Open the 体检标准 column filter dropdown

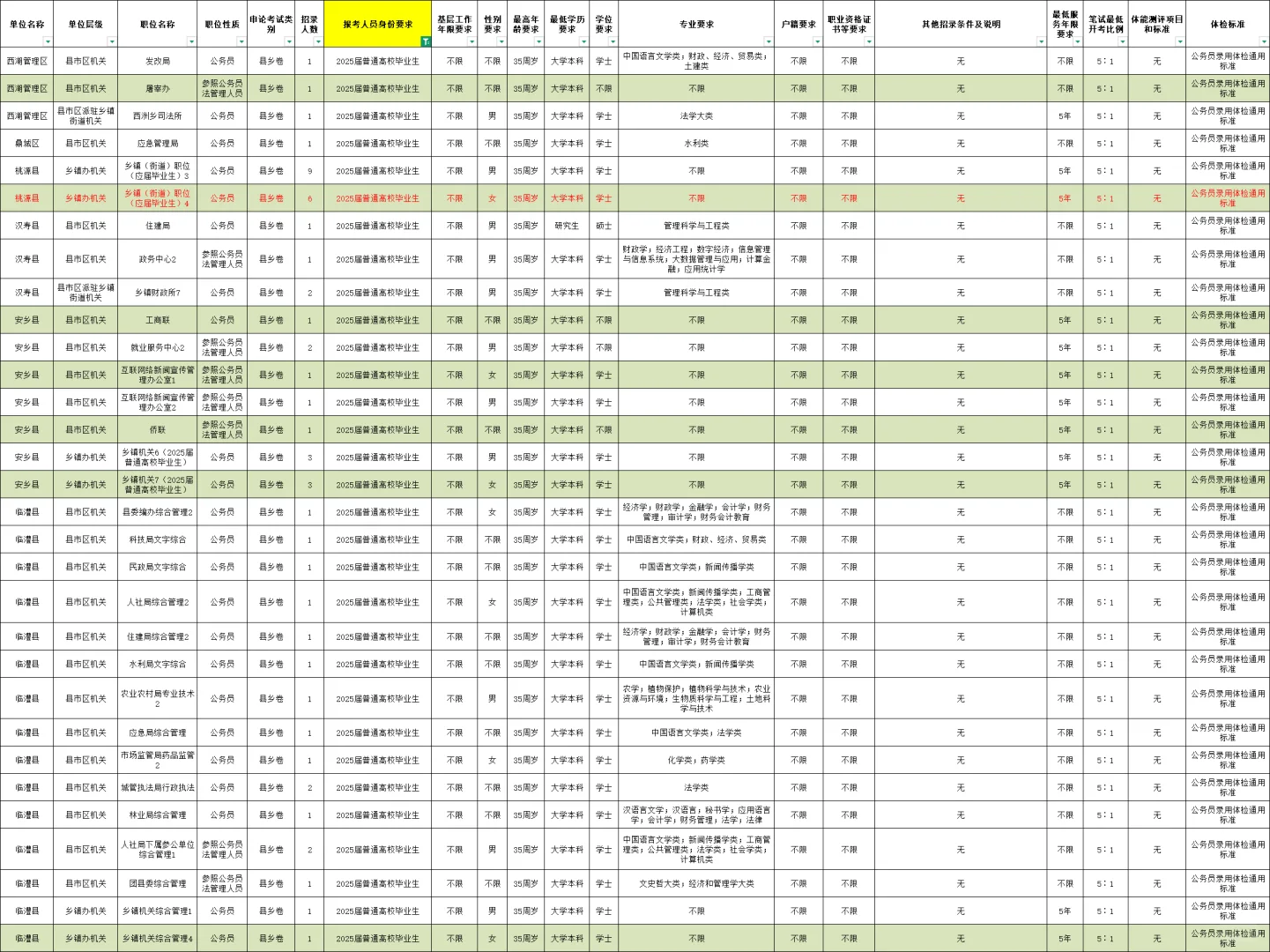tap(1264, 41)
